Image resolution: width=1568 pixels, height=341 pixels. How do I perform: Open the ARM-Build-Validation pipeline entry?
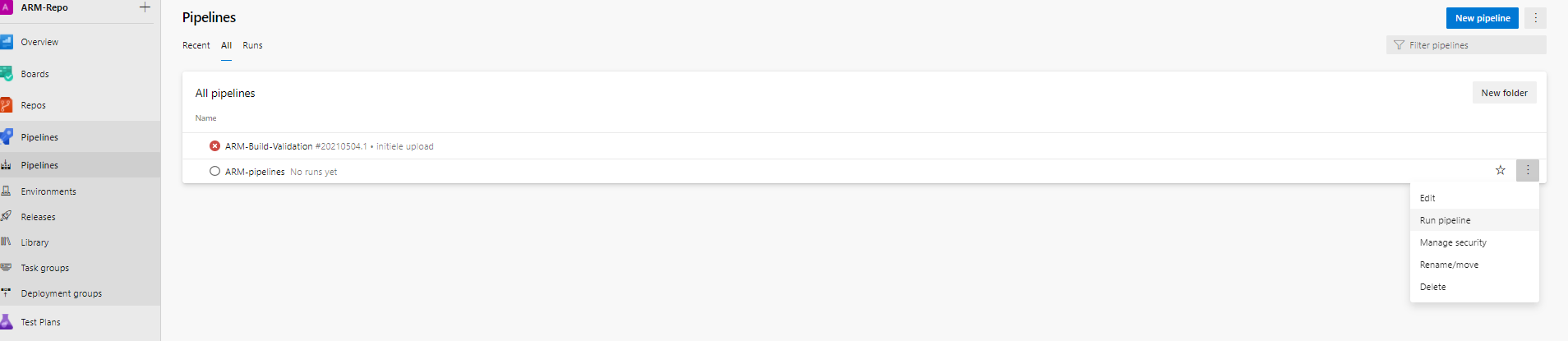(269, 146)
